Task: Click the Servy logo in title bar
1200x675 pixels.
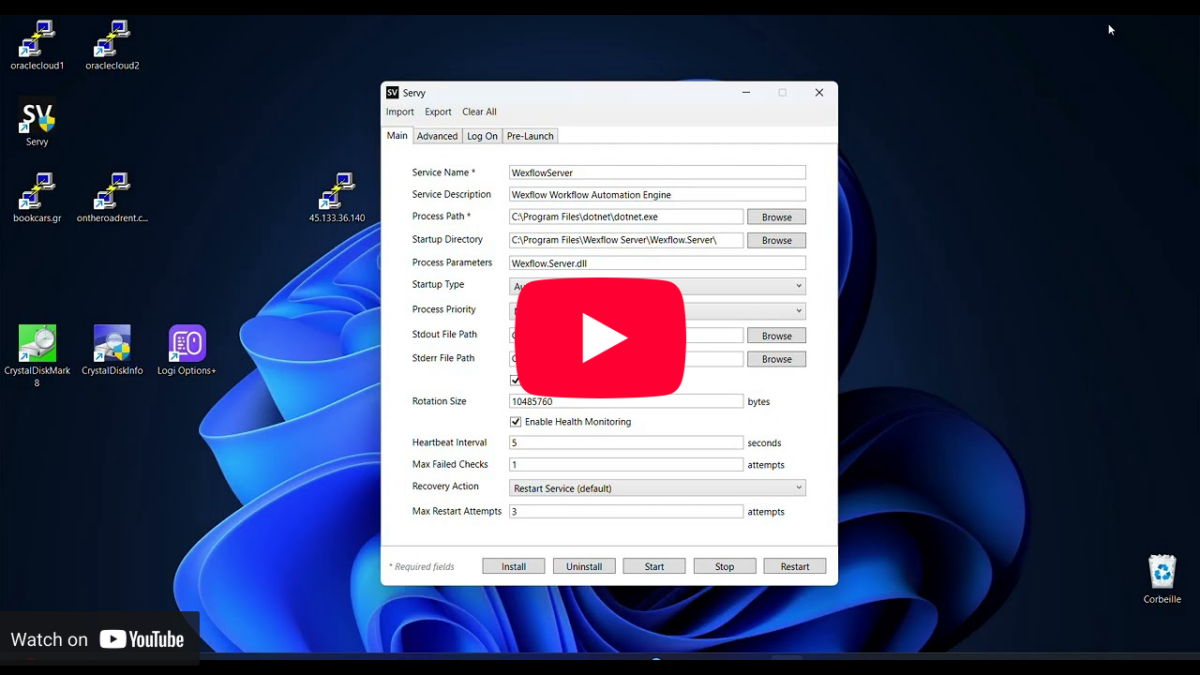Action: [392, 93]
